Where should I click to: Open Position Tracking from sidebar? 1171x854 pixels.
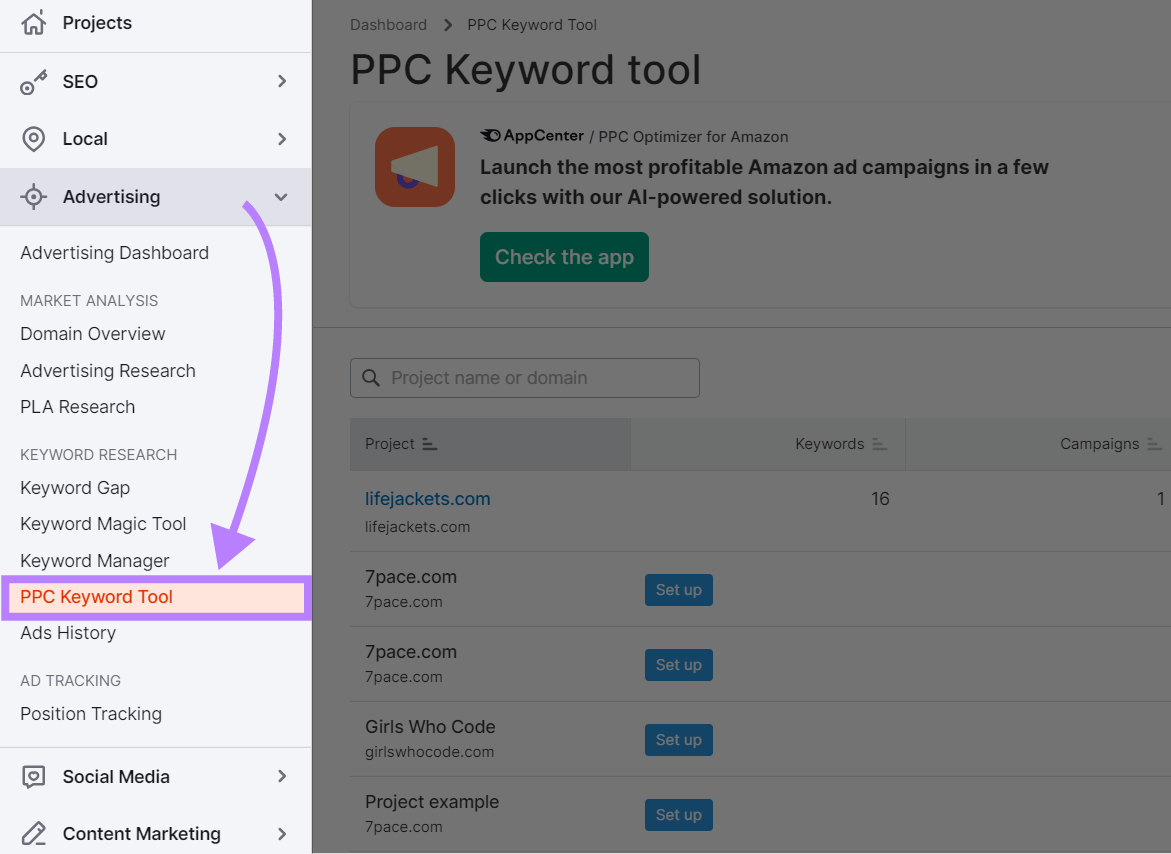click(91, 714)
